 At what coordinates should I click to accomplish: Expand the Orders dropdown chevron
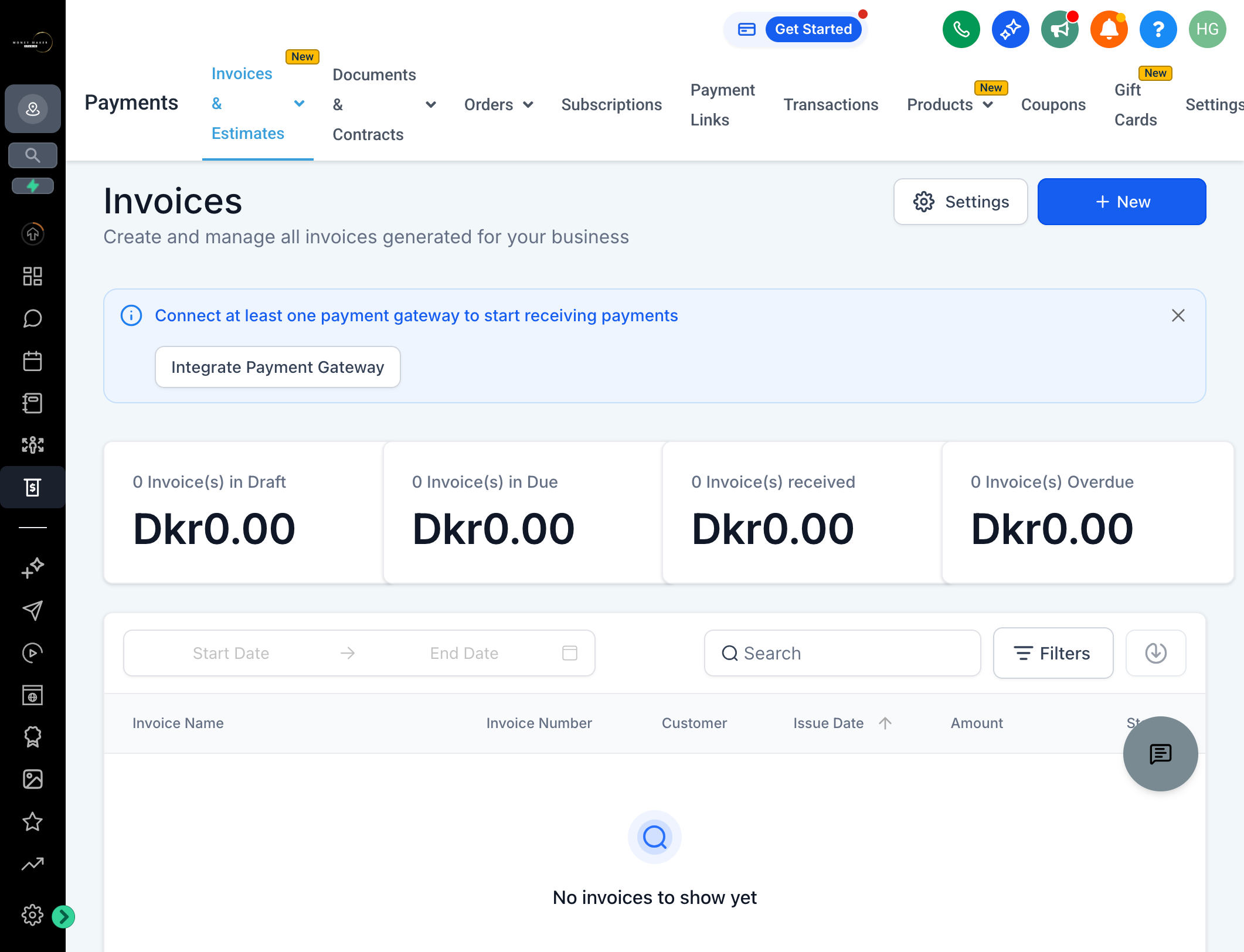click(528, 105)
